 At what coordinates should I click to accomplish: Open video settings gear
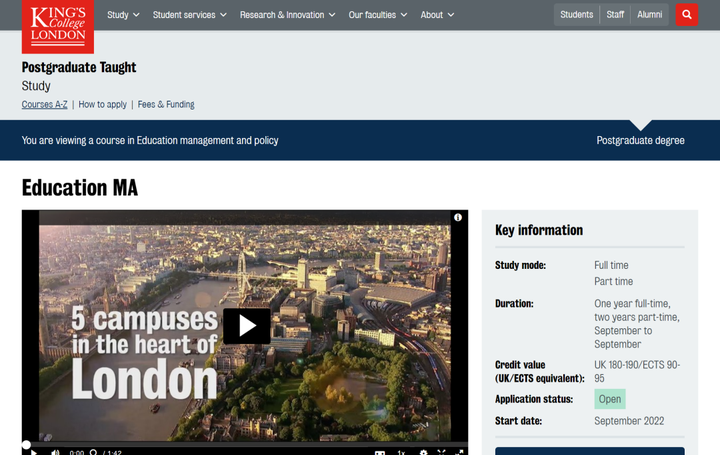click(423, 453)
